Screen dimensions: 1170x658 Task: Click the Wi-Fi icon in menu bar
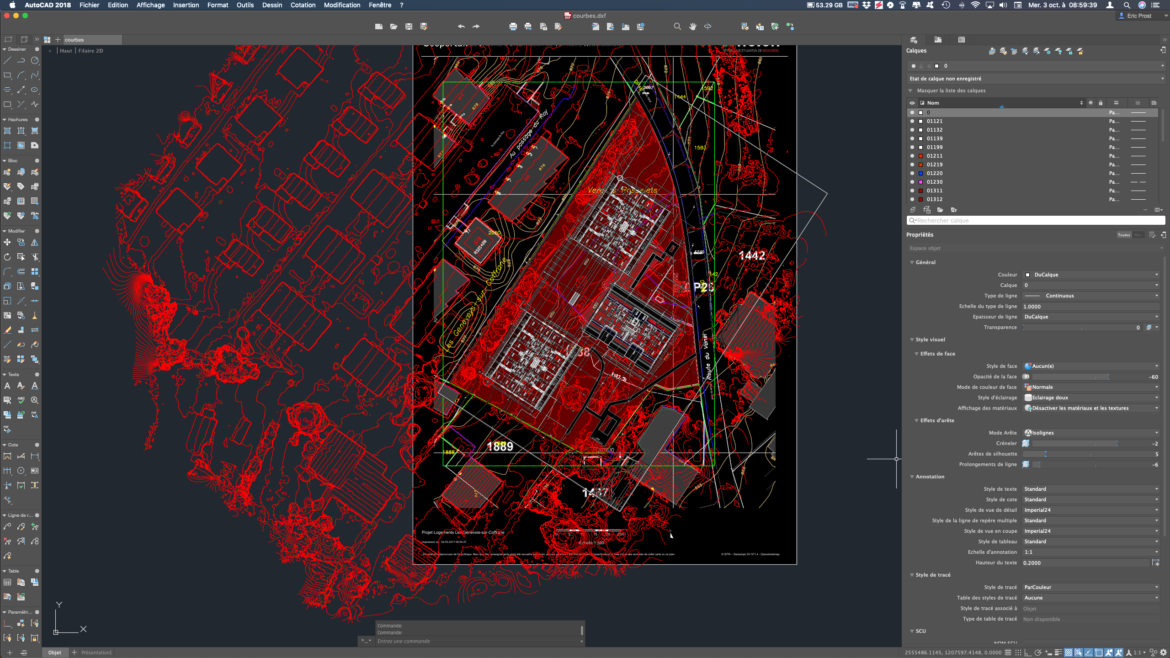[975, 4]
